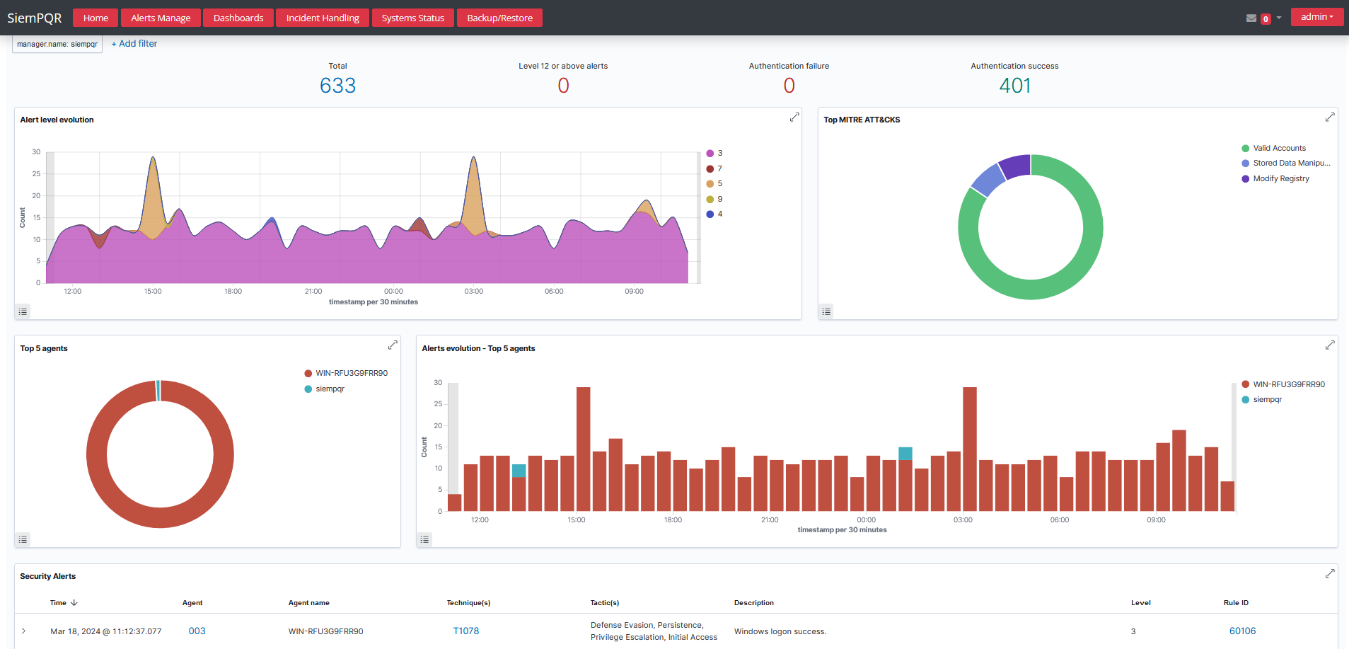Open the admin user dropdown
1349x649 pixels.
[x=1316, y=17]
